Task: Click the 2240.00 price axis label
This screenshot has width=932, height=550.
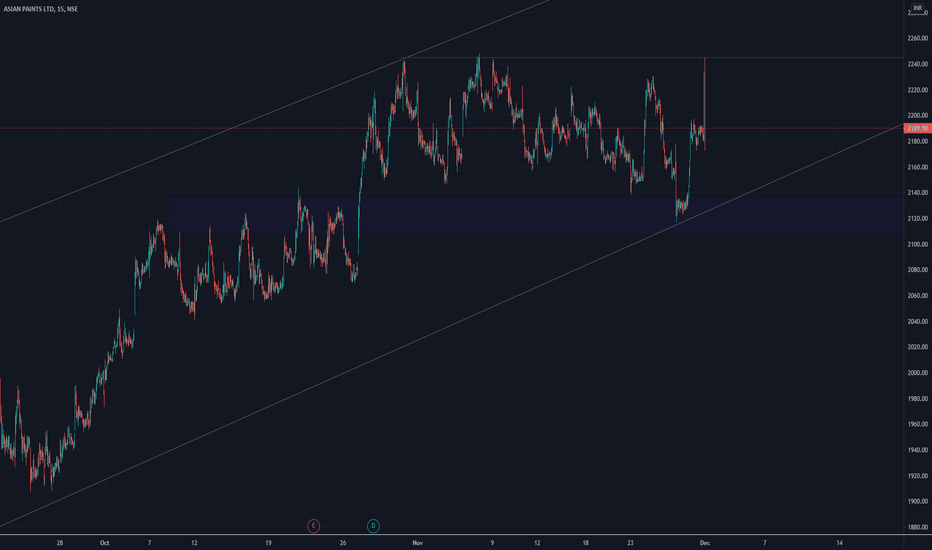Action: point(918,64)
